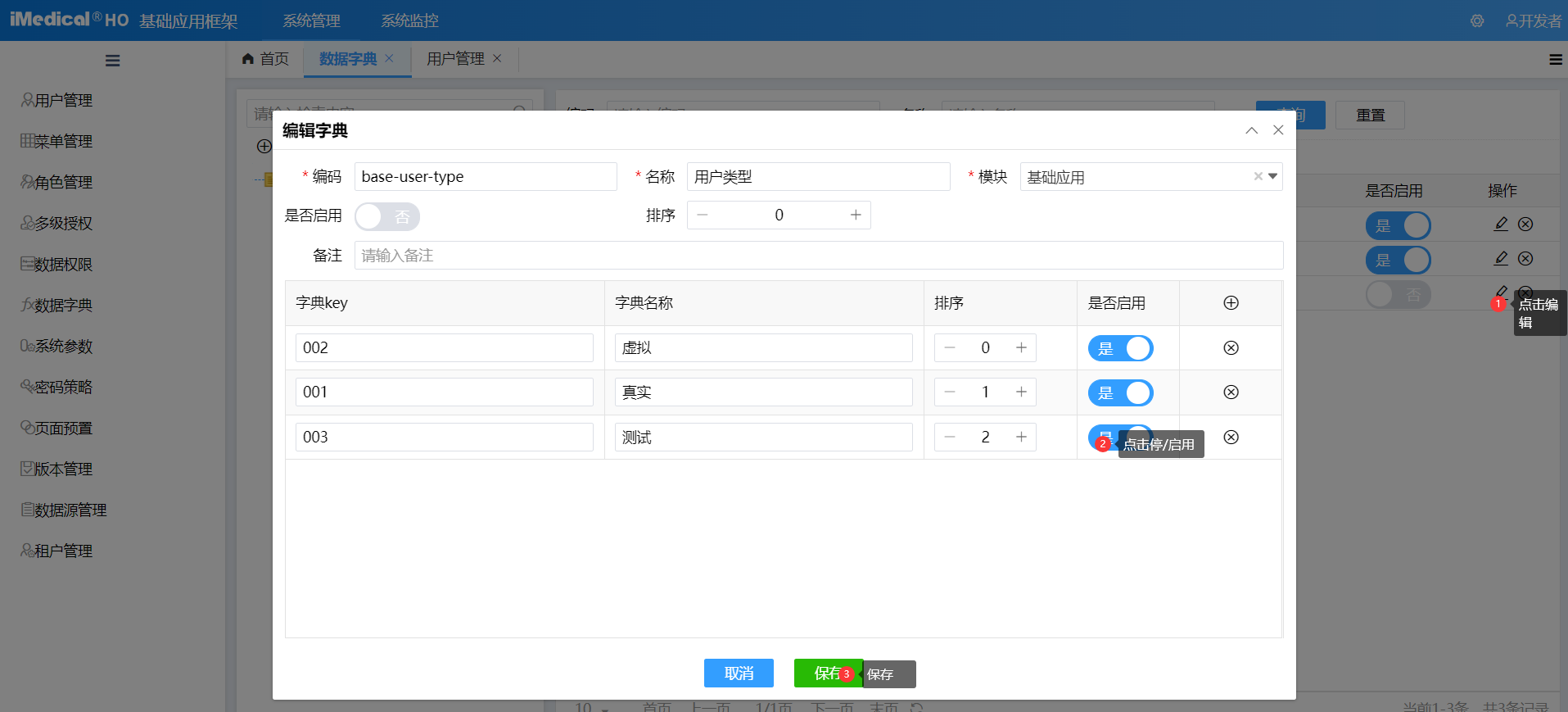Open the 模块 dropdown arrow
Viewport: 1568px width, 712px height.
tap(1272, 176)
